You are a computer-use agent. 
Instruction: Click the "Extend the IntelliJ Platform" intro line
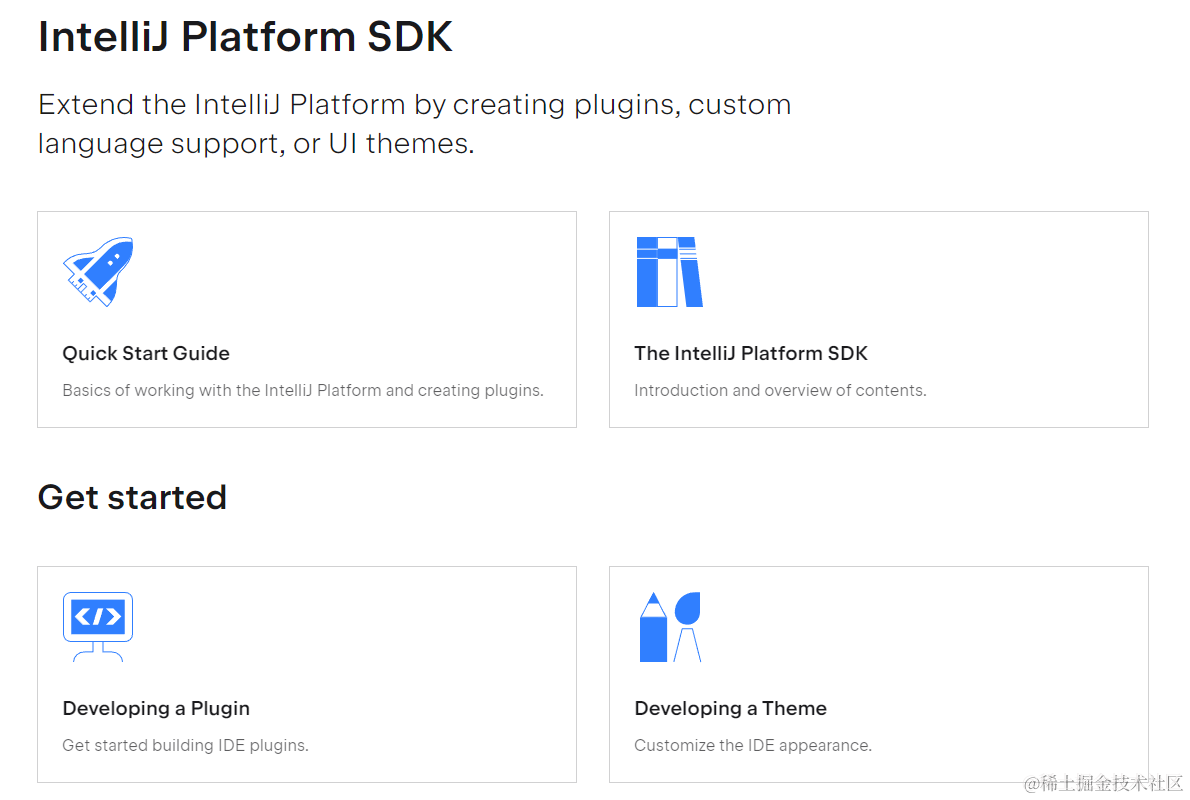coord(414,104)
